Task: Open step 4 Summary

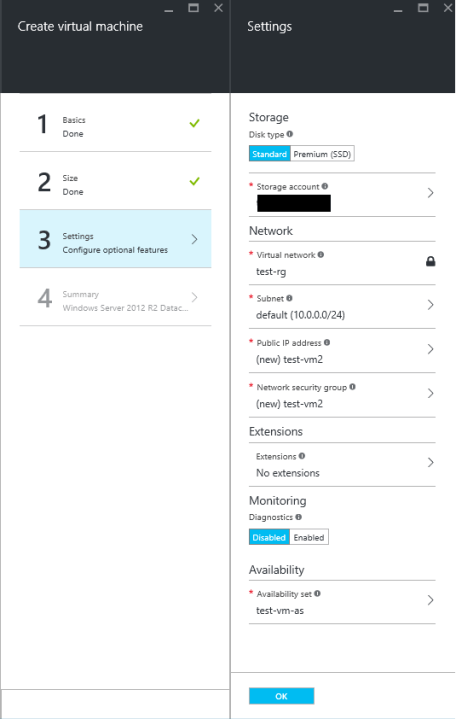Action: click(115, 297)
